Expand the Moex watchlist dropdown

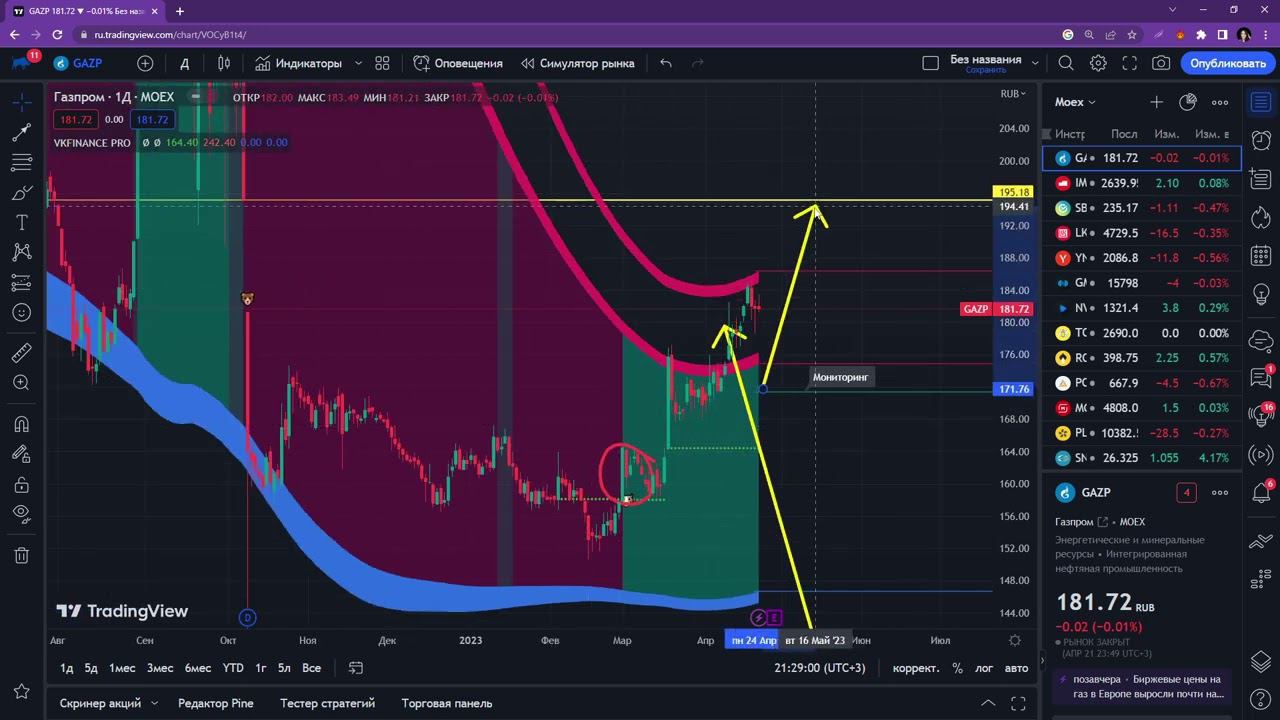[1075, 102]
